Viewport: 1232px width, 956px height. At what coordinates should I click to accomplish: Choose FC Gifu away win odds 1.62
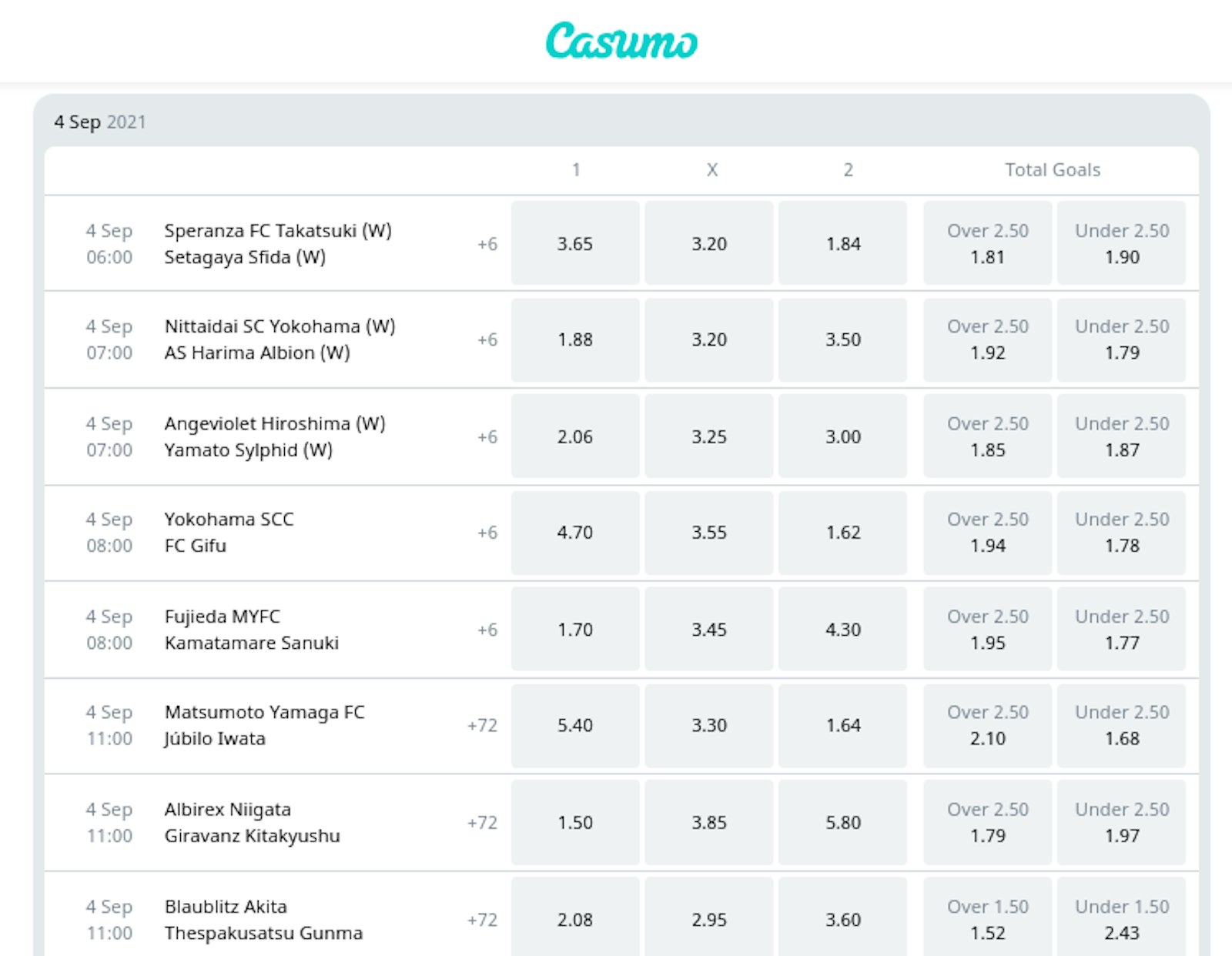coord(842,533)
